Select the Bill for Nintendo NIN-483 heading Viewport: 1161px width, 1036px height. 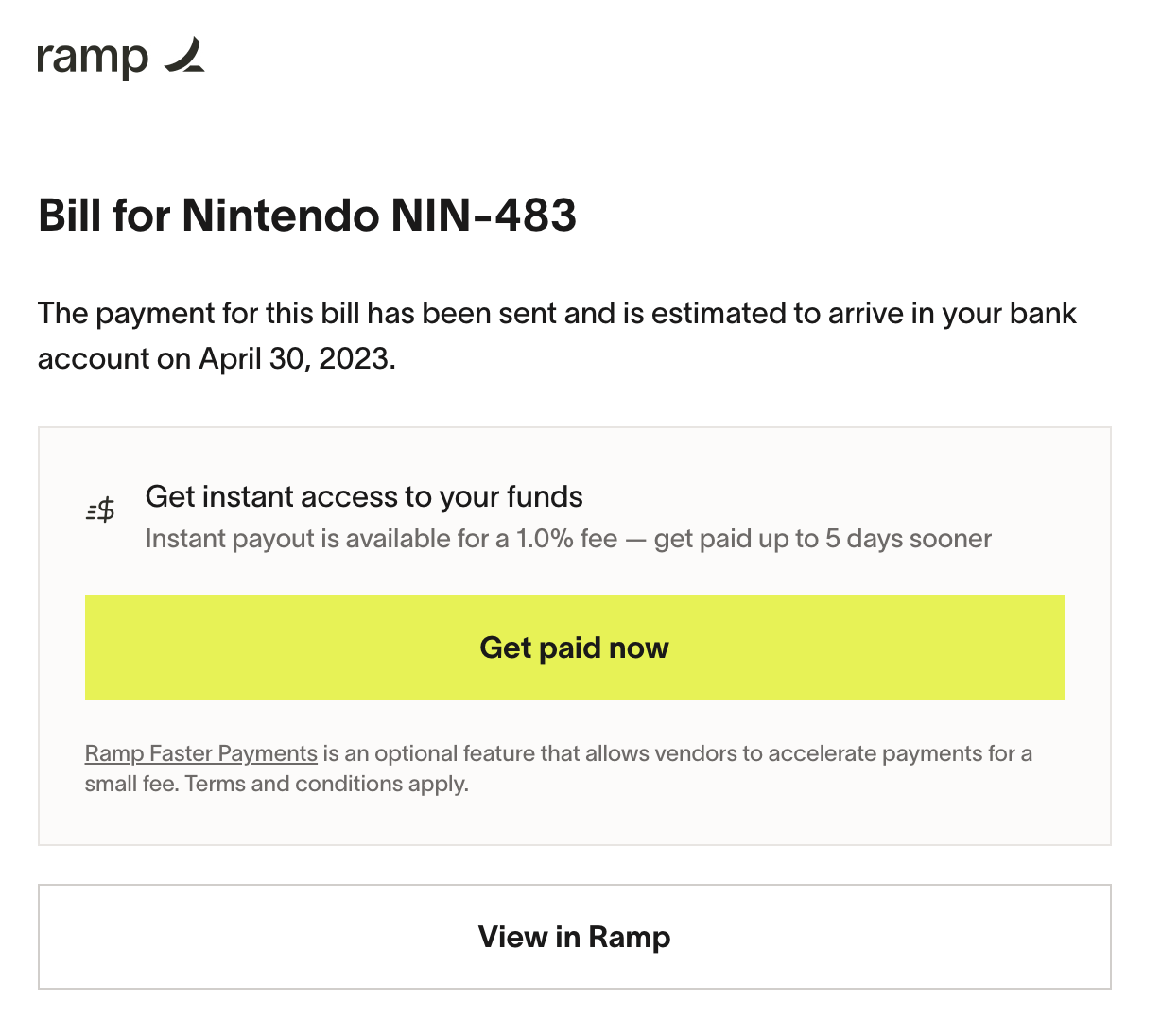(307, 216)
